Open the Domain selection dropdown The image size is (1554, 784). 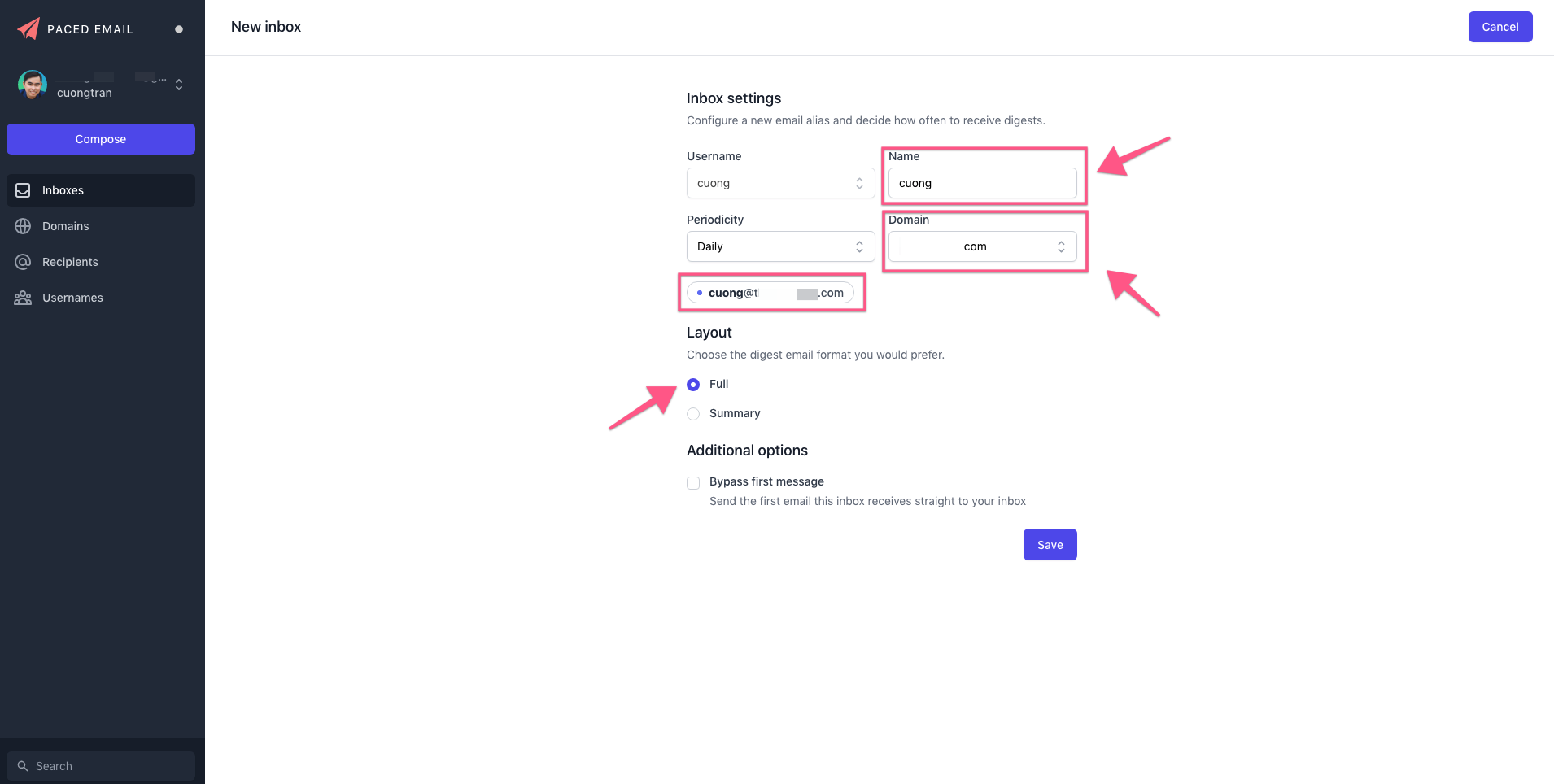[983, 246]
